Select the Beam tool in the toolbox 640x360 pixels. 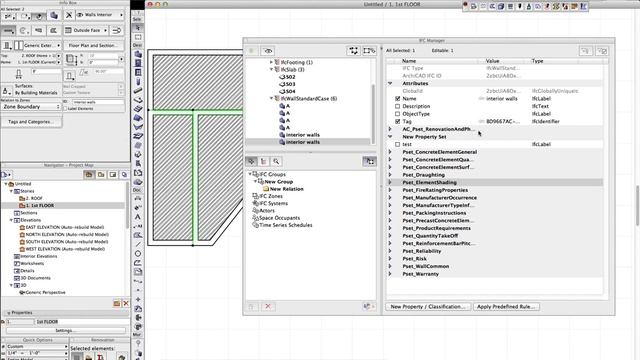[x=138, y=90]
